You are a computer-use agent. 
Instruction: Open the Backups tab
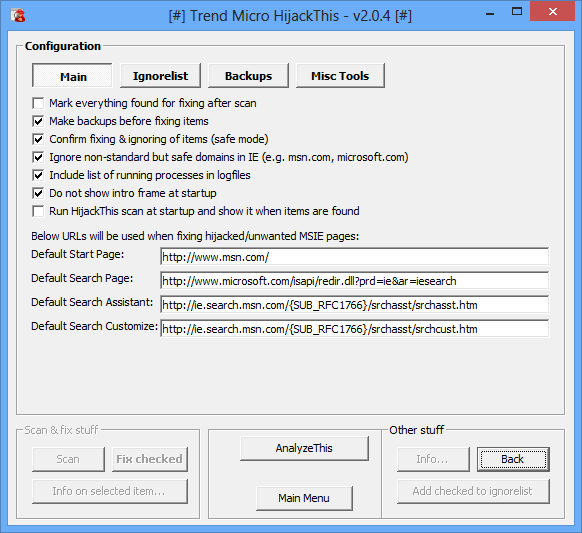click(x=248, y=76)
